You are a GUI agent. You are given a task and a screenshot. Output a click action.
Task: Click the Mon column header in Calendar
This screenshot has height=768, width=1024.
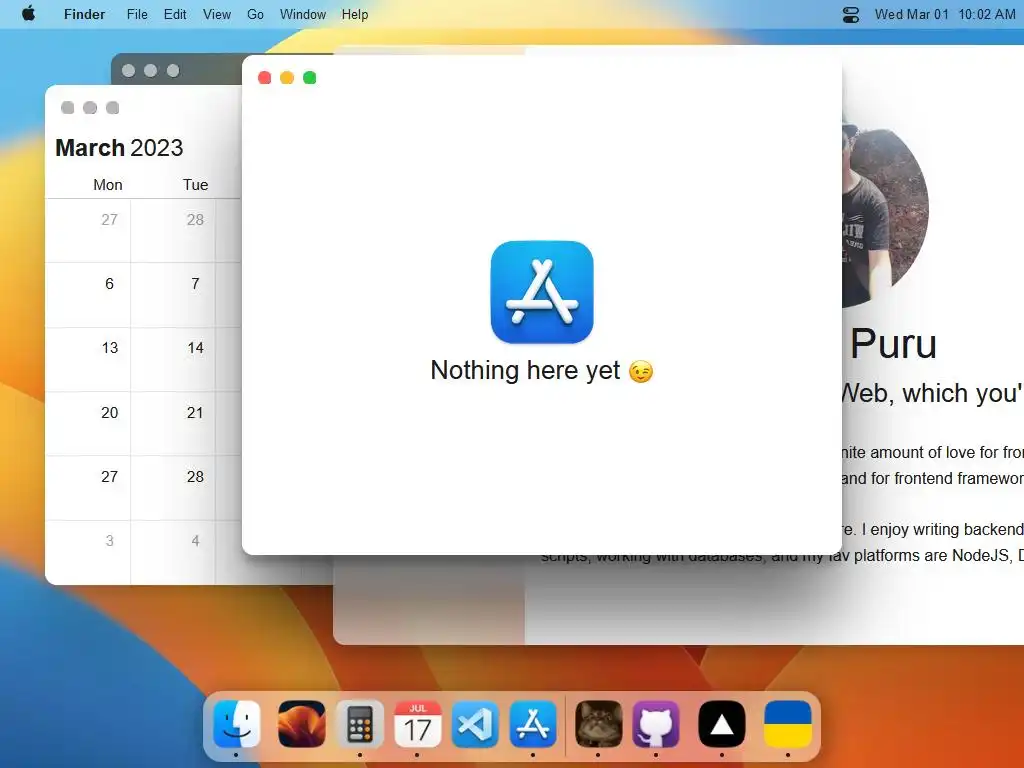[x=108, y=185]
